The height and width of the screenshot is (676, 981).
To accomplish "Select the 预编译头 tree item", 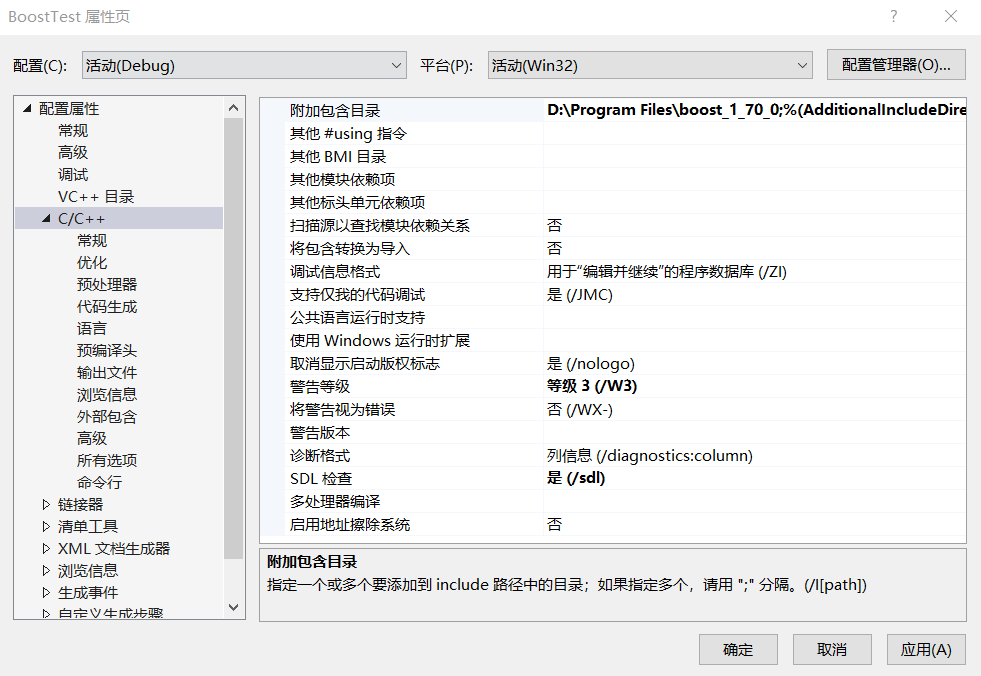I will point(107,351).
